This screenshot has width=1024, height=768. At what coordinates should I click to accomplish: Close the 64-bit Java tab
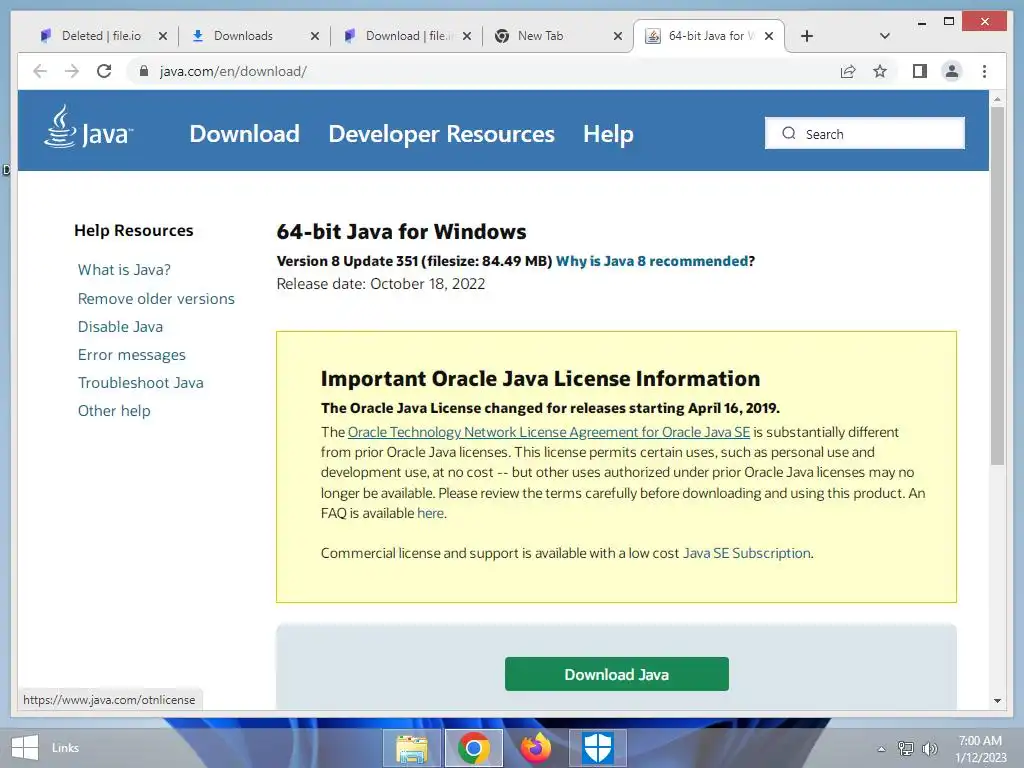[x=769, y=36]
